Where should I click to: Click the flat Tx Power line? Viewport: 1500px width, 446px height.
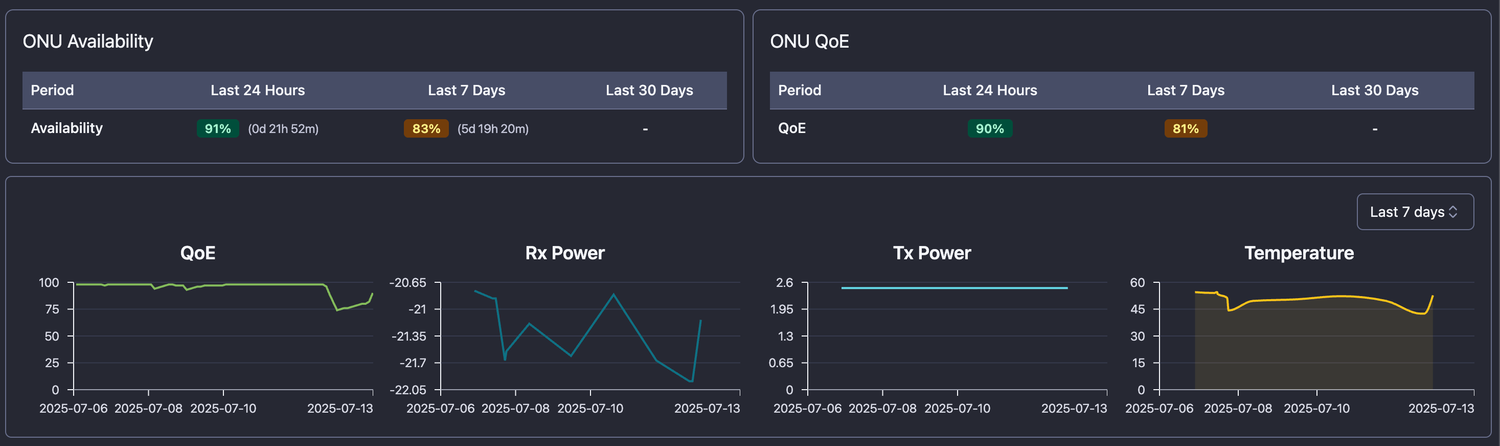click(x=955, y=288)
